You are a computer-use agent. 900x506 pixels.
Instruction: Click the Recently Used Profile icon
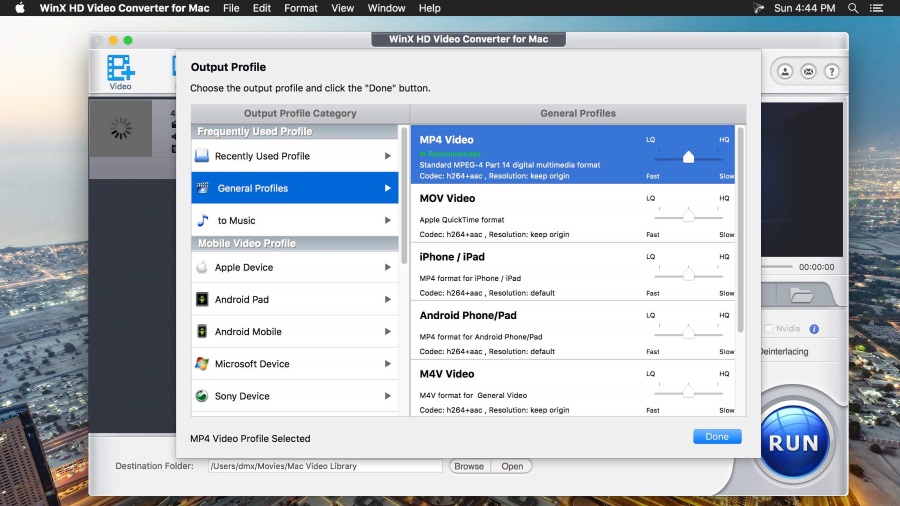(201, 156)
